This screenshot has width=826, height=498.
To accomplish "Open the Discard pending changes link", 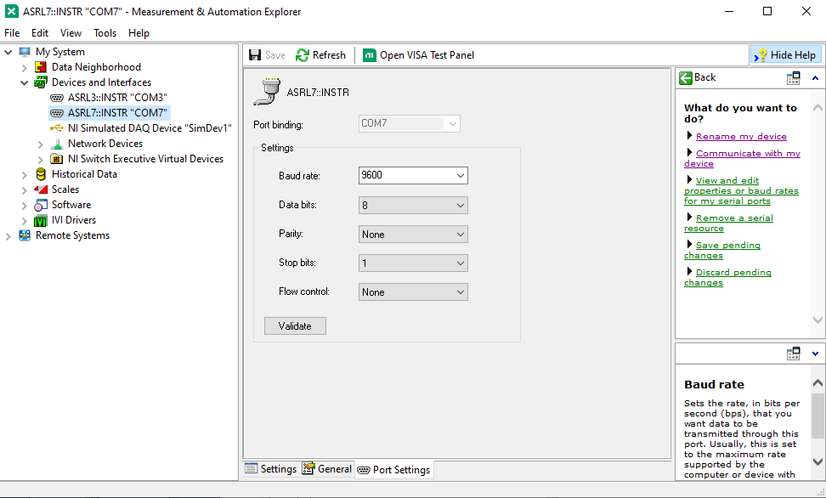I will coord(727,278).
